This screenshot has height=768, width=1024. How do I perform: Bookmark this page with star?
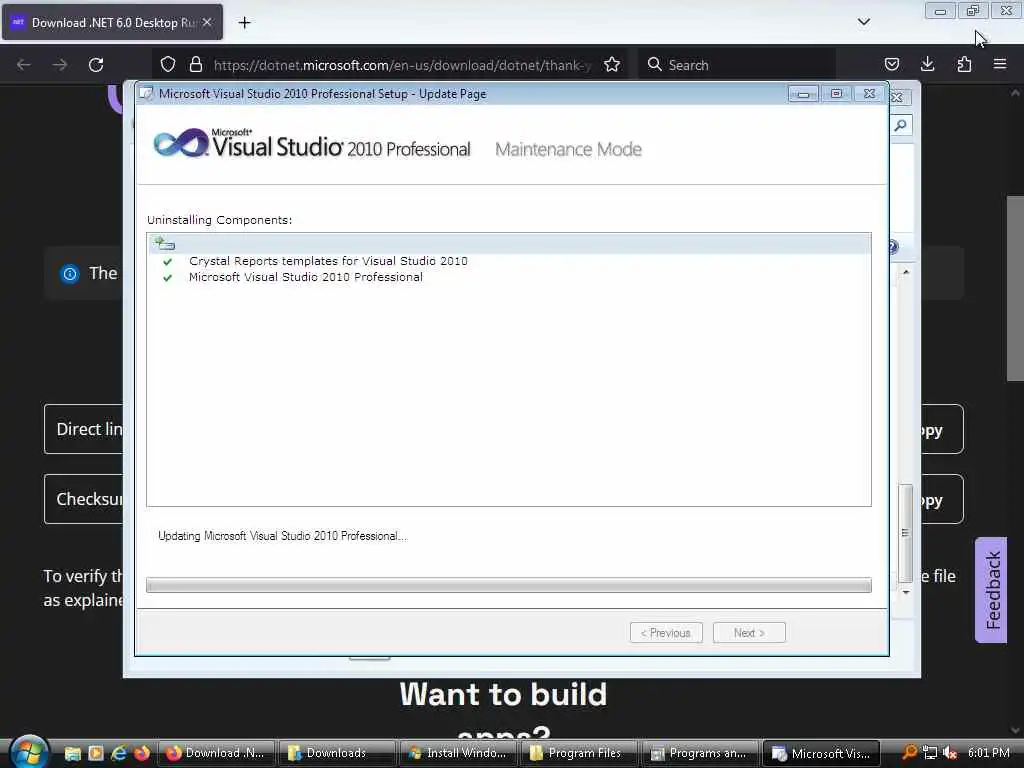pyautogui.click(x=612, y=65)
